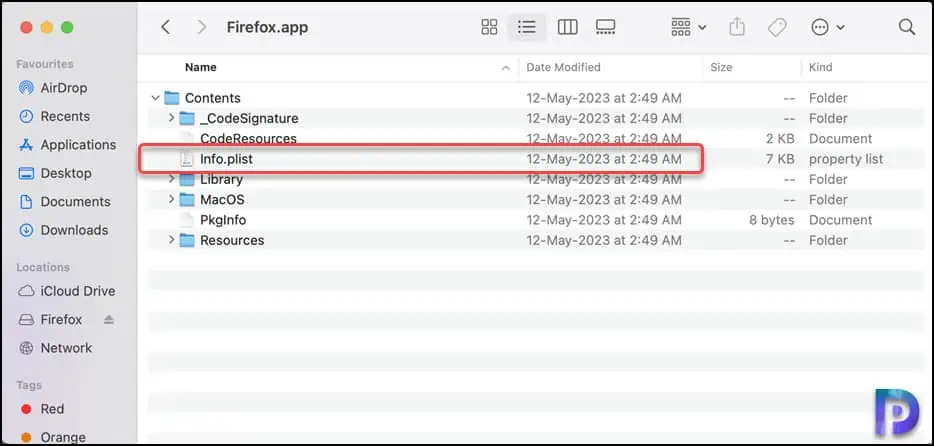934x446 pixels.
Task: Switch to gallery view
Action: [x=605, y=27]
